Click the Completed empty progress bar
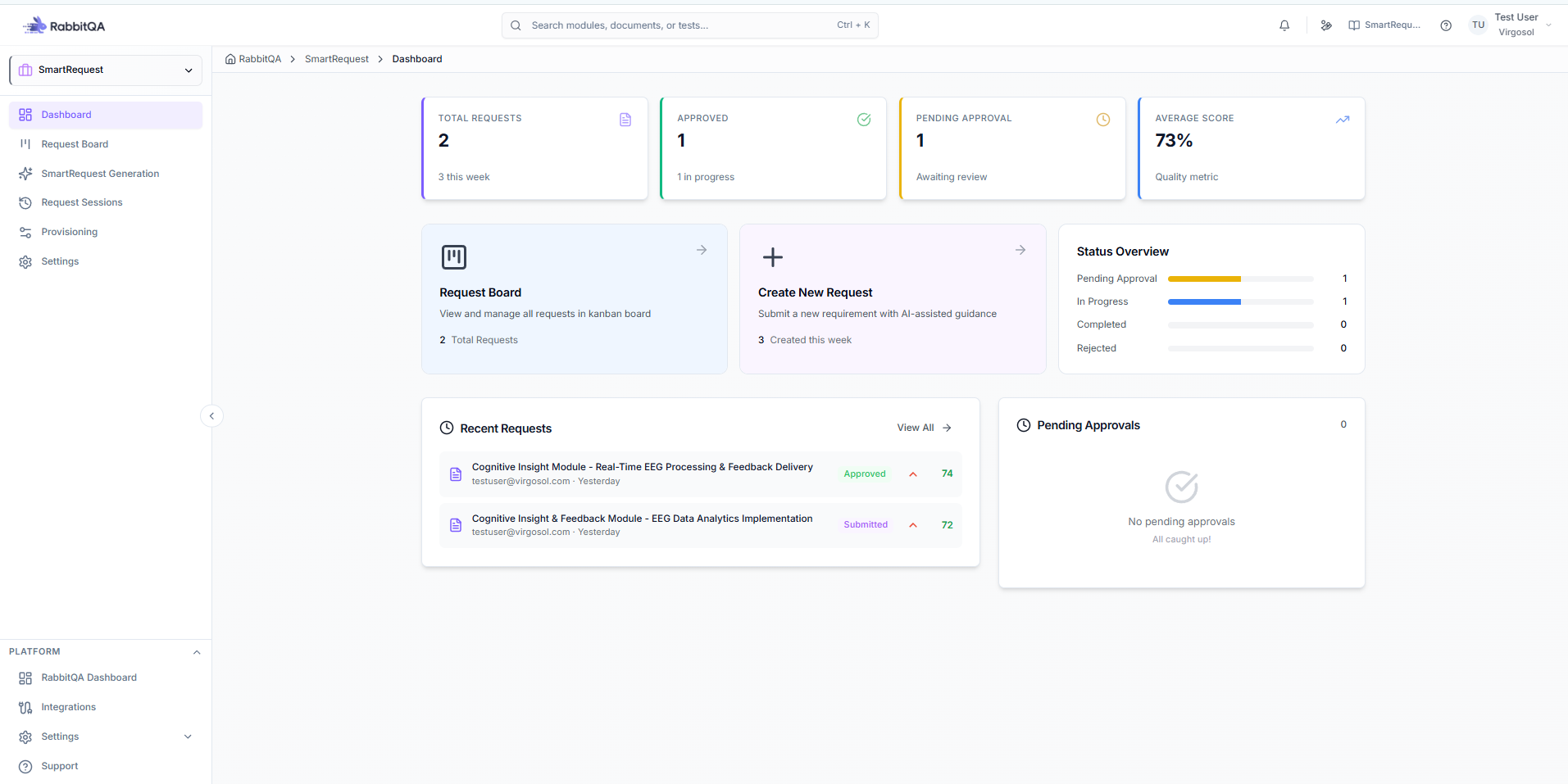Screen dimensions: 1568x784 coord(1241,325)
